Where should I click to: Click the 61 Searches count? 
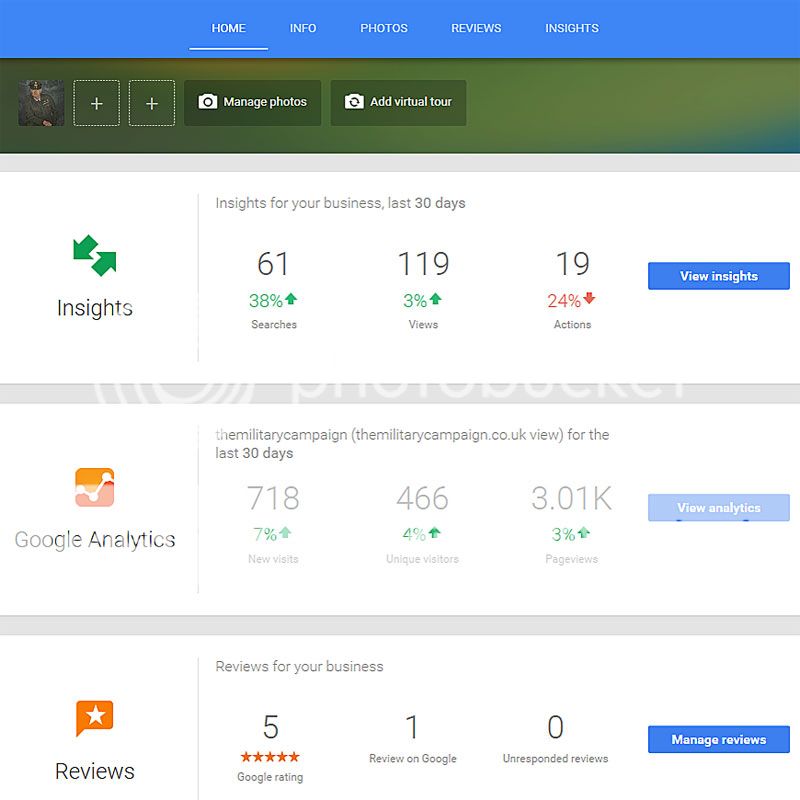click(273, 264)
